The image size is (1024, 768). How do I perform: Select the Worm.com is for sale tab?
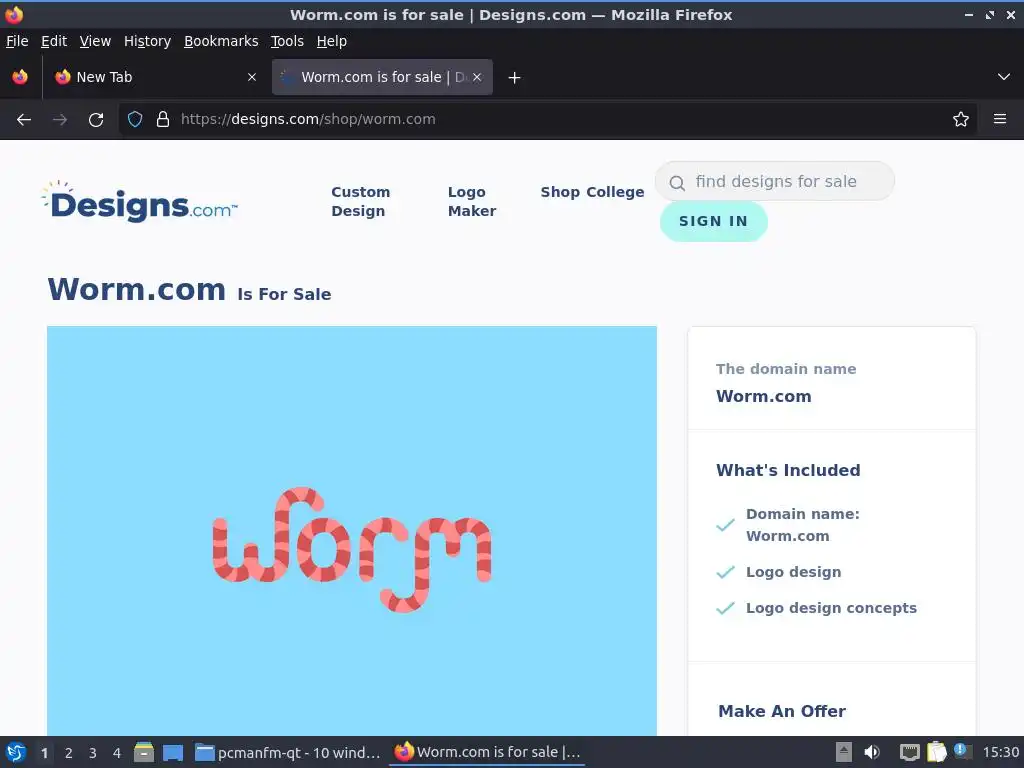pos(382,77)
